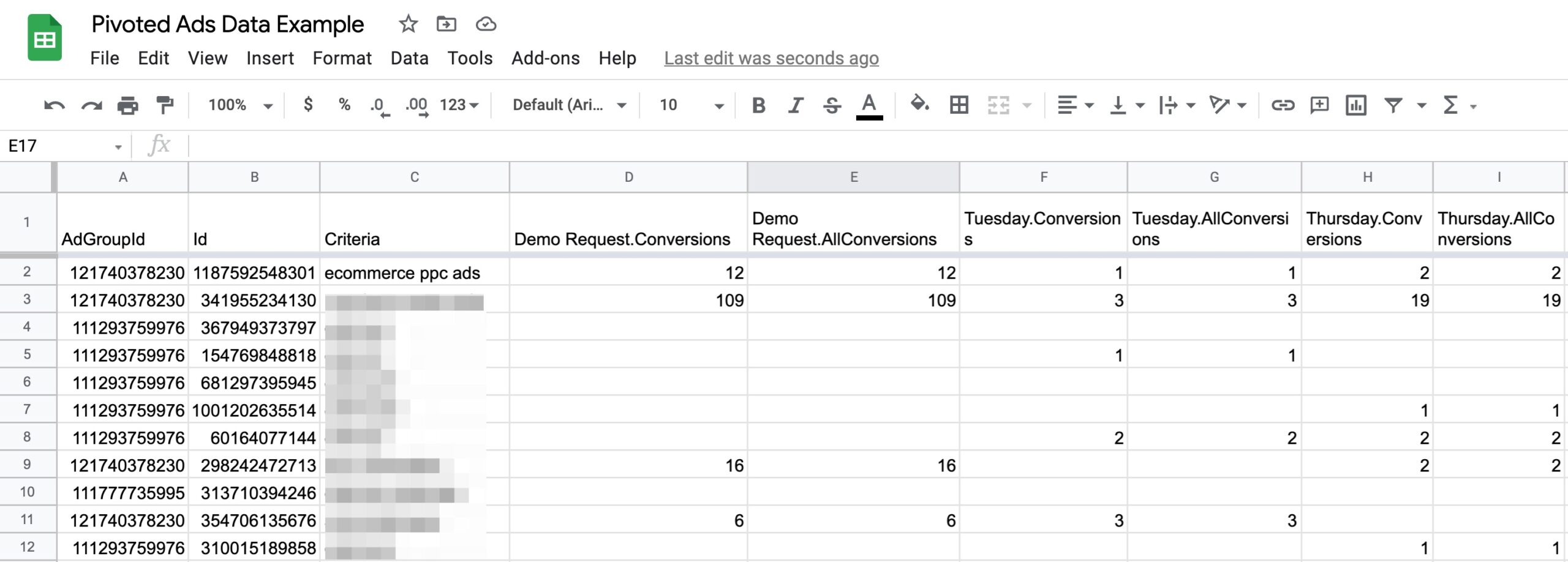
Task: Open the Borders grid icon
Action: coord(959,105)
